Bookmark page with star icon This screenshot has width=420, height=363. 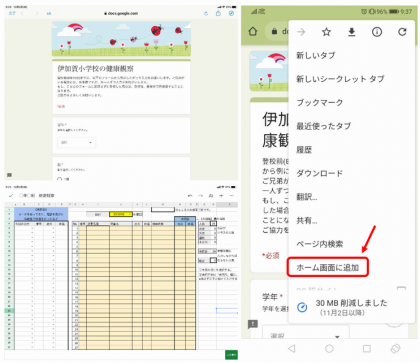point(326,32)
